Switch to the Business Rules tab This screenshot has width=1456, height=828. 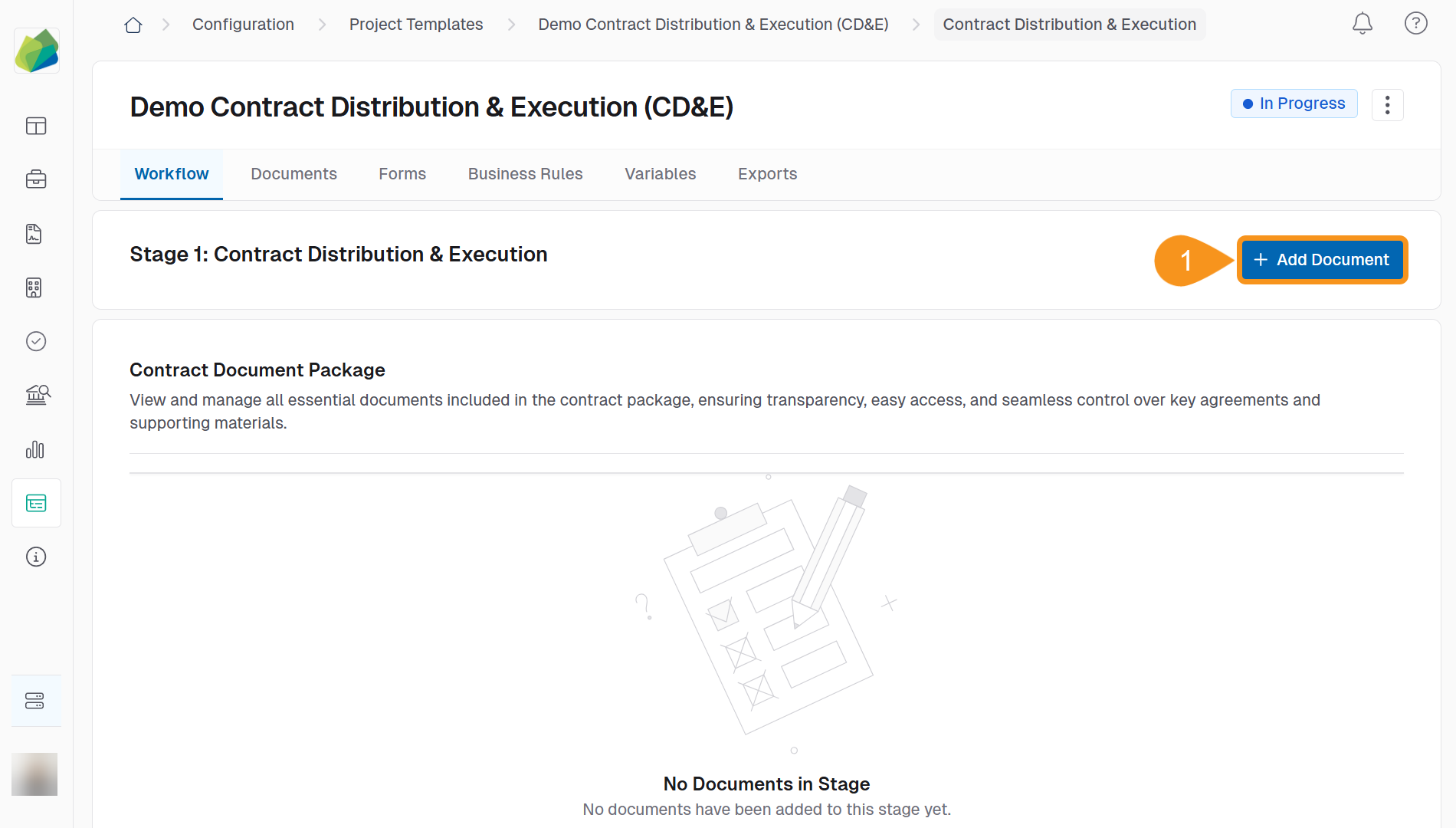tap(525, 174)
